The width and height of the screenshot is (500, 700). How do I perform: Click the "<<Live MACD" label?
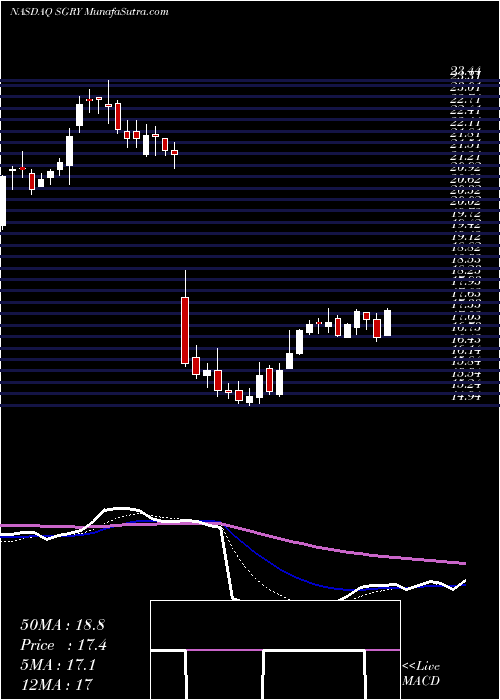[421, 674]
